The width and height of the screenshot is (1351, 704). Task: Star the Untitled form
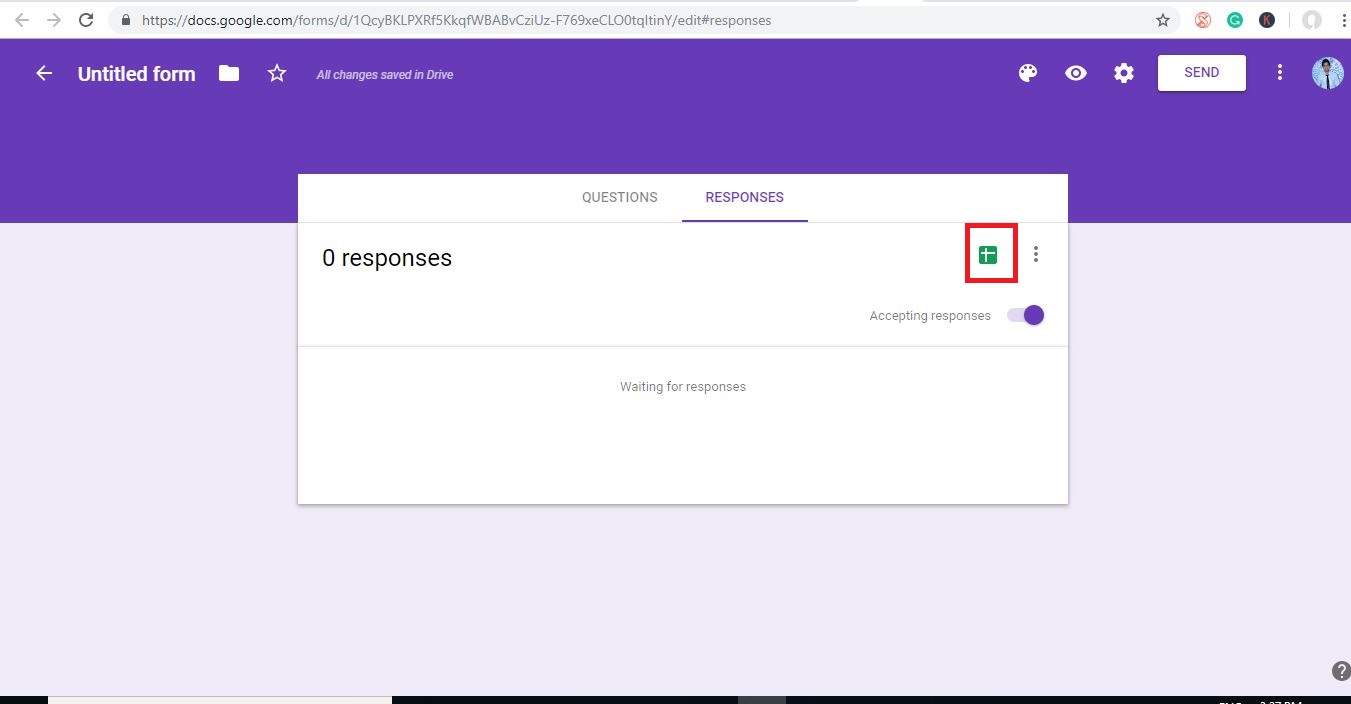(277, 73)
